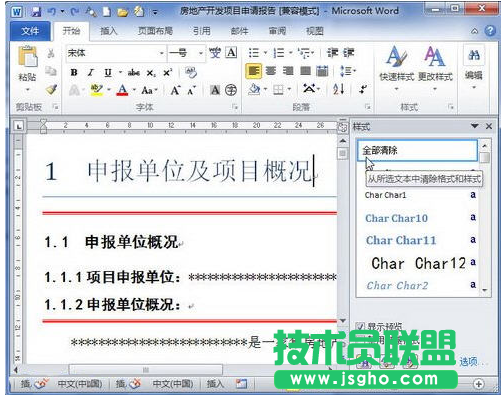
Task: Open the font name dropdown
Action: [x=162, y=53]
